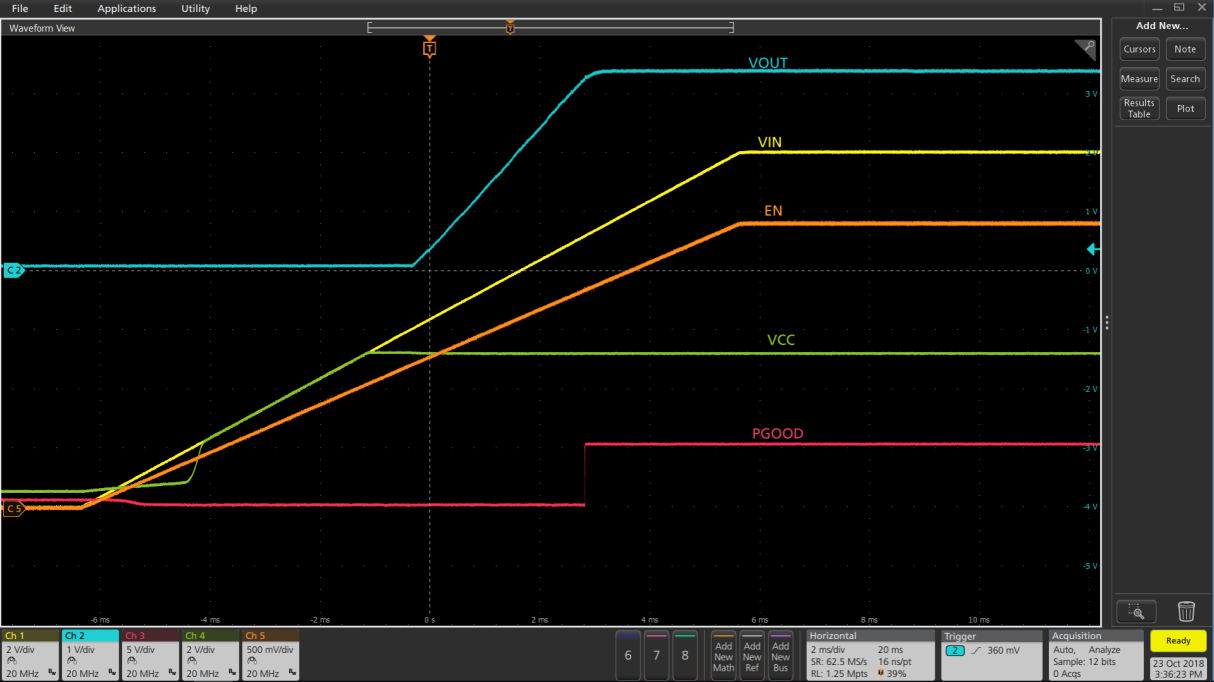Image resolution: width=1214 pixels, height=682 pixels.
Task: Open the Ch 1 settings badge
Action: pyautogui.click(x=30, y=655)
